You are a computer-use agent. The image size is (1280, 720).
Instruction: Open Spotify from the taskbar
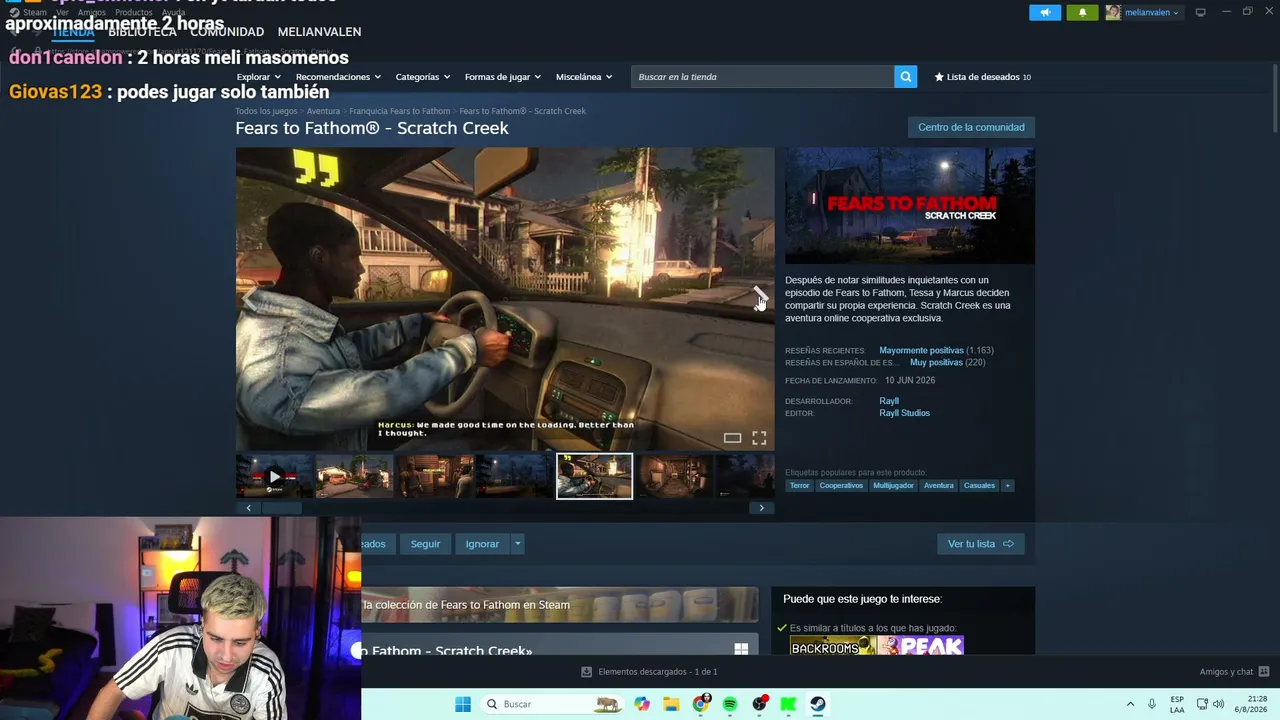730,704
